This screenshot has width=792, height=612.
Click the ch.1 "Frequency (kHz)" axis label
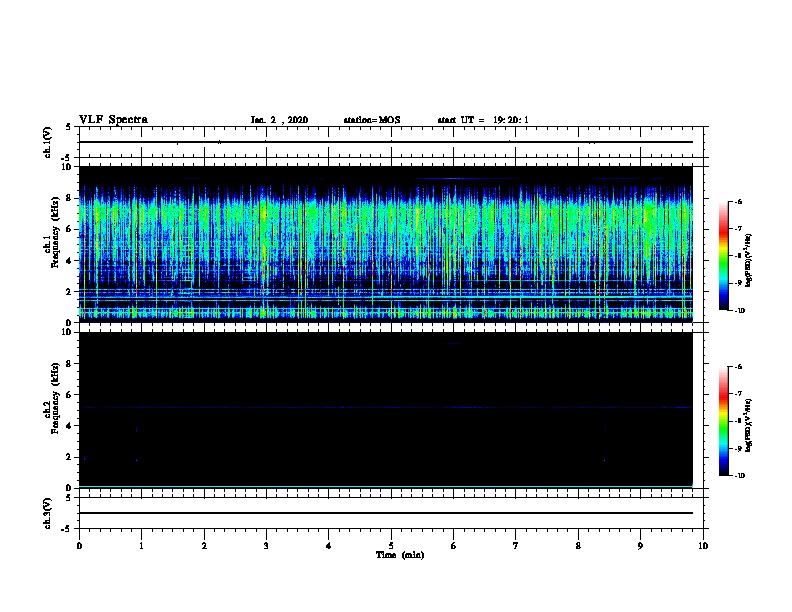(55, 232)
